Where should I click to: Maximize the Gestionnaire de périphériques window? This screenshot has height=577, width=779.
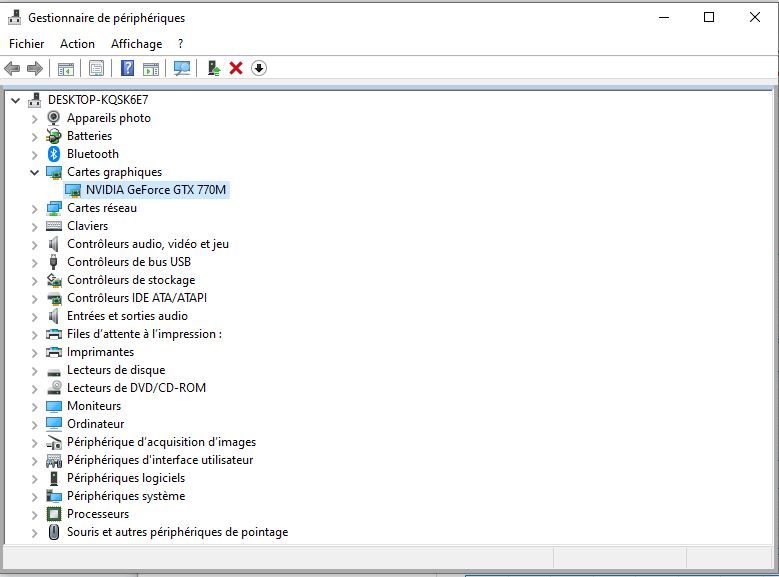pos(709,17)
